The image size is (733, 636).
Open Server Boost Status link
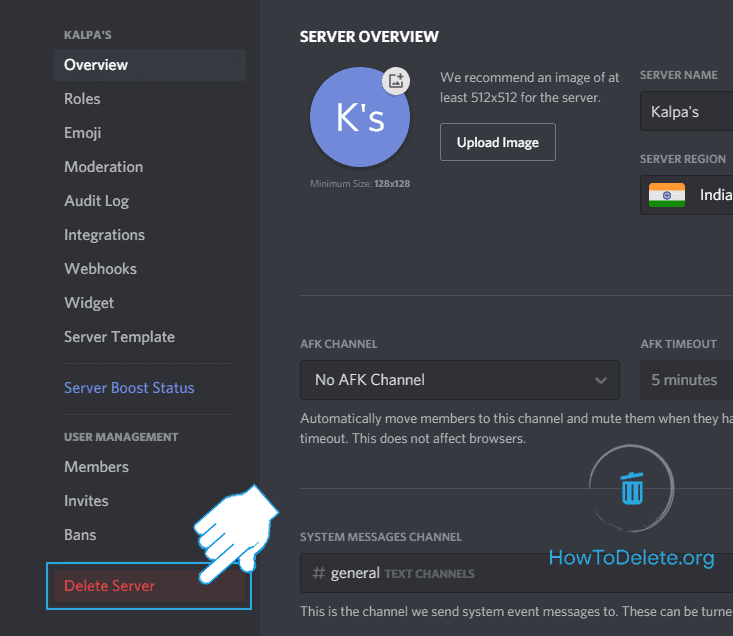129,388
